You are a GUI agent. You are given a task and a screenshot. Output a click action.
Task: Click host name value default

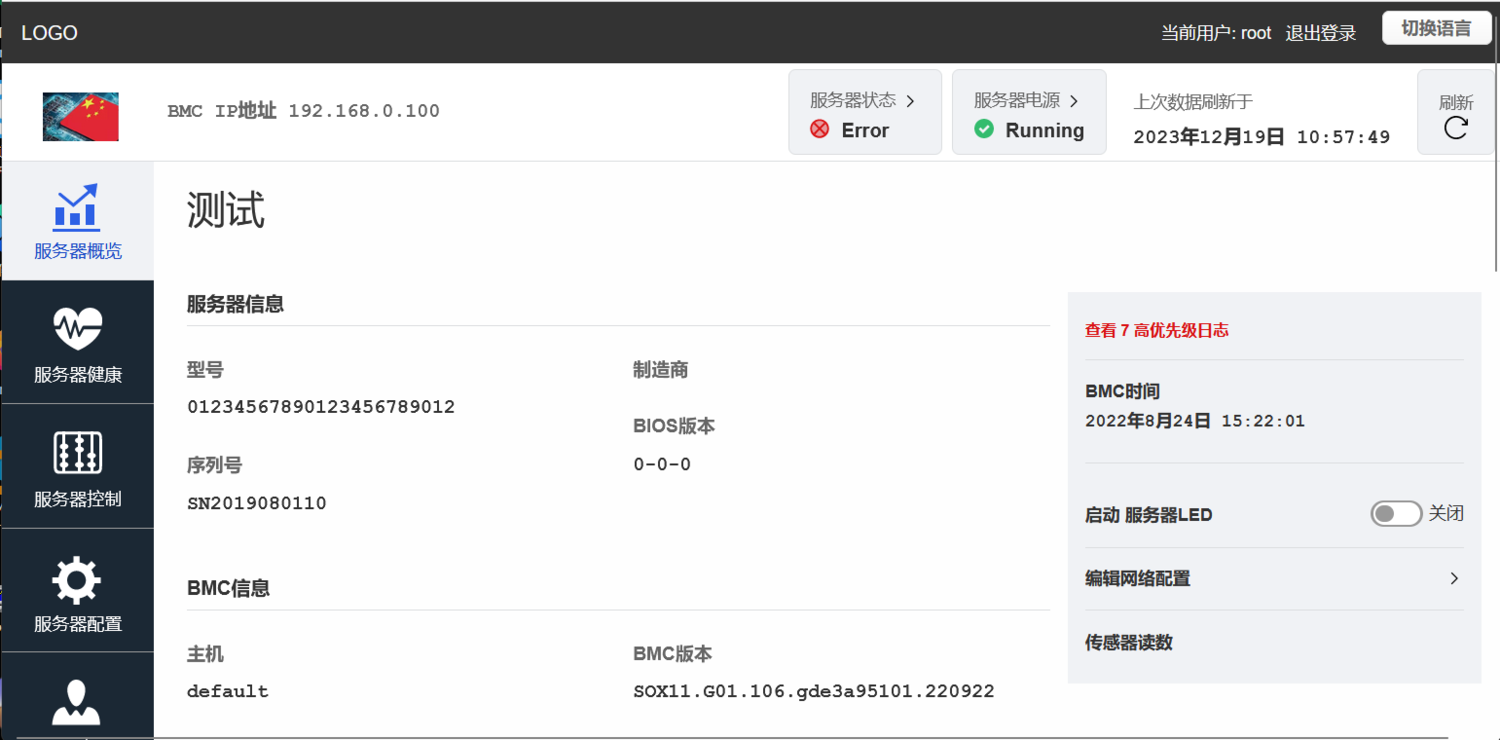point(228,691)
